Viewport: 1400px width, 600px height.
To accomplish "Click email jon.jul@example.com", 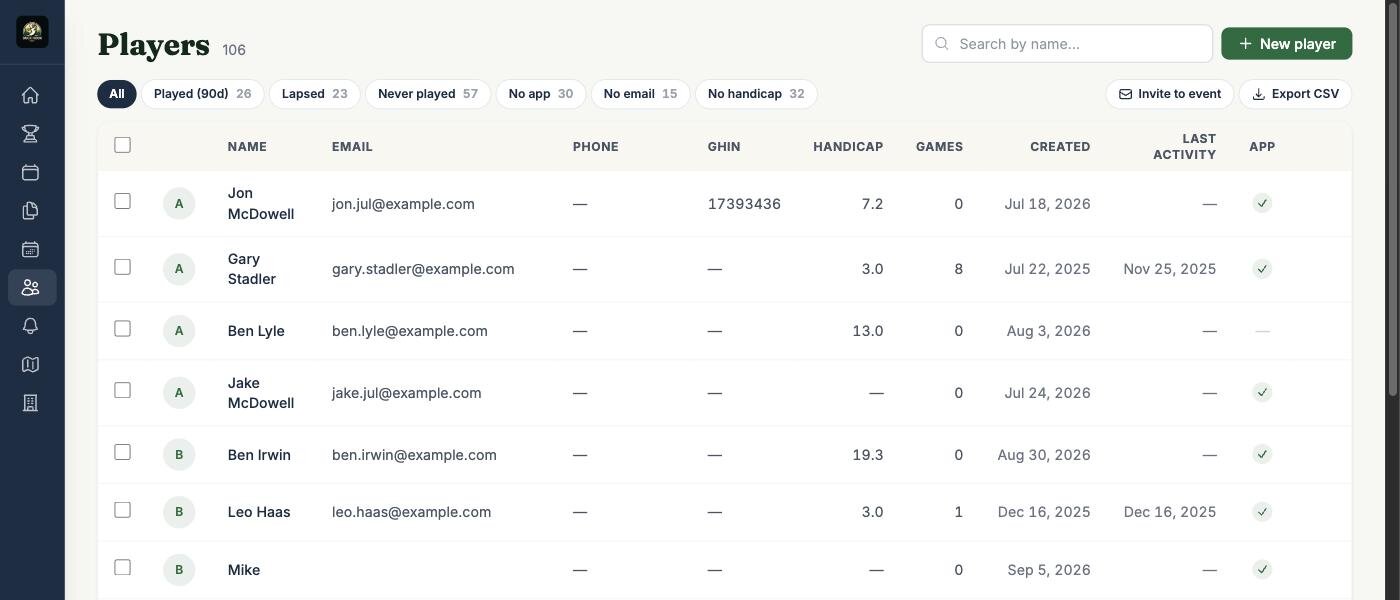I will coord(403,204).
